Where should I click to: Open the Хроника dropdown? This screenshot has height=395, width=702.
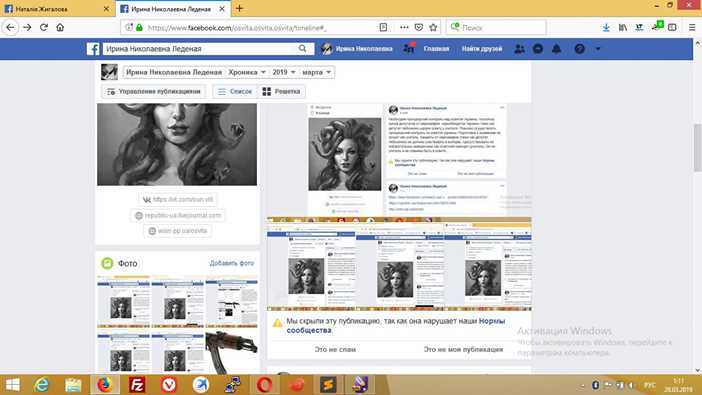click(x=247, y=72)
